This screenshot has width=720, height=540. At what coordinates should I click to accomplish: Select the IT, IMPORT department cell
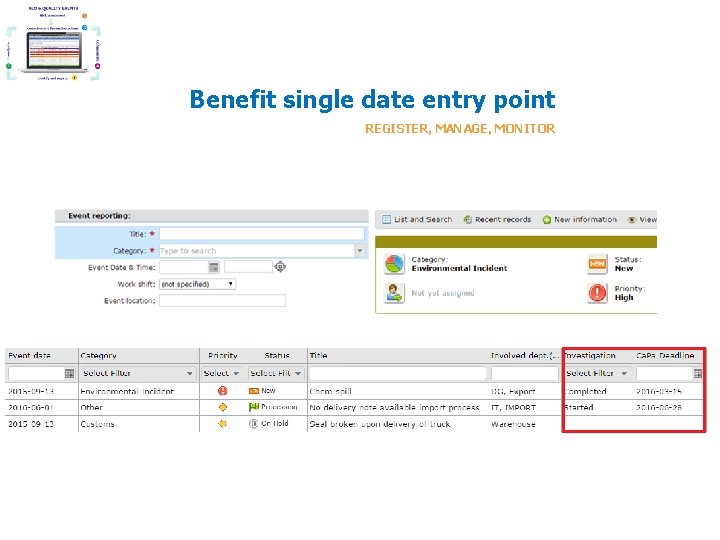[x=513, y=407]
